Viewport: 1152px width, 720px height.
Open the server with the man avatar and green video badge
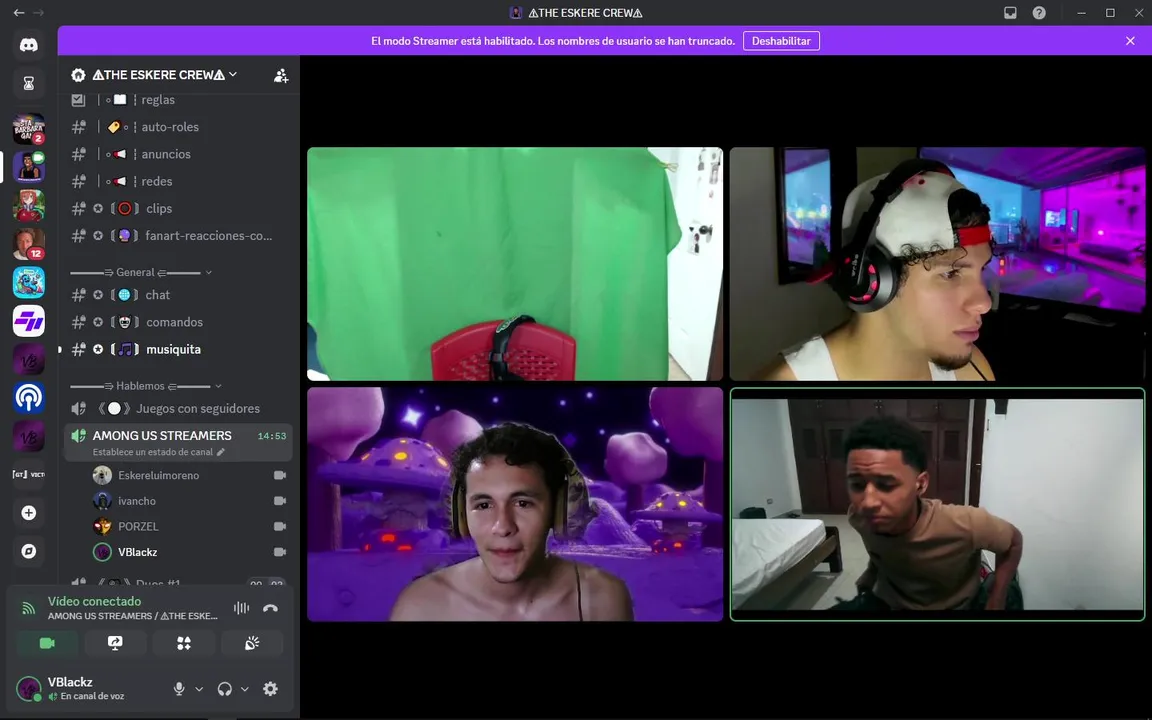point(29,167)
